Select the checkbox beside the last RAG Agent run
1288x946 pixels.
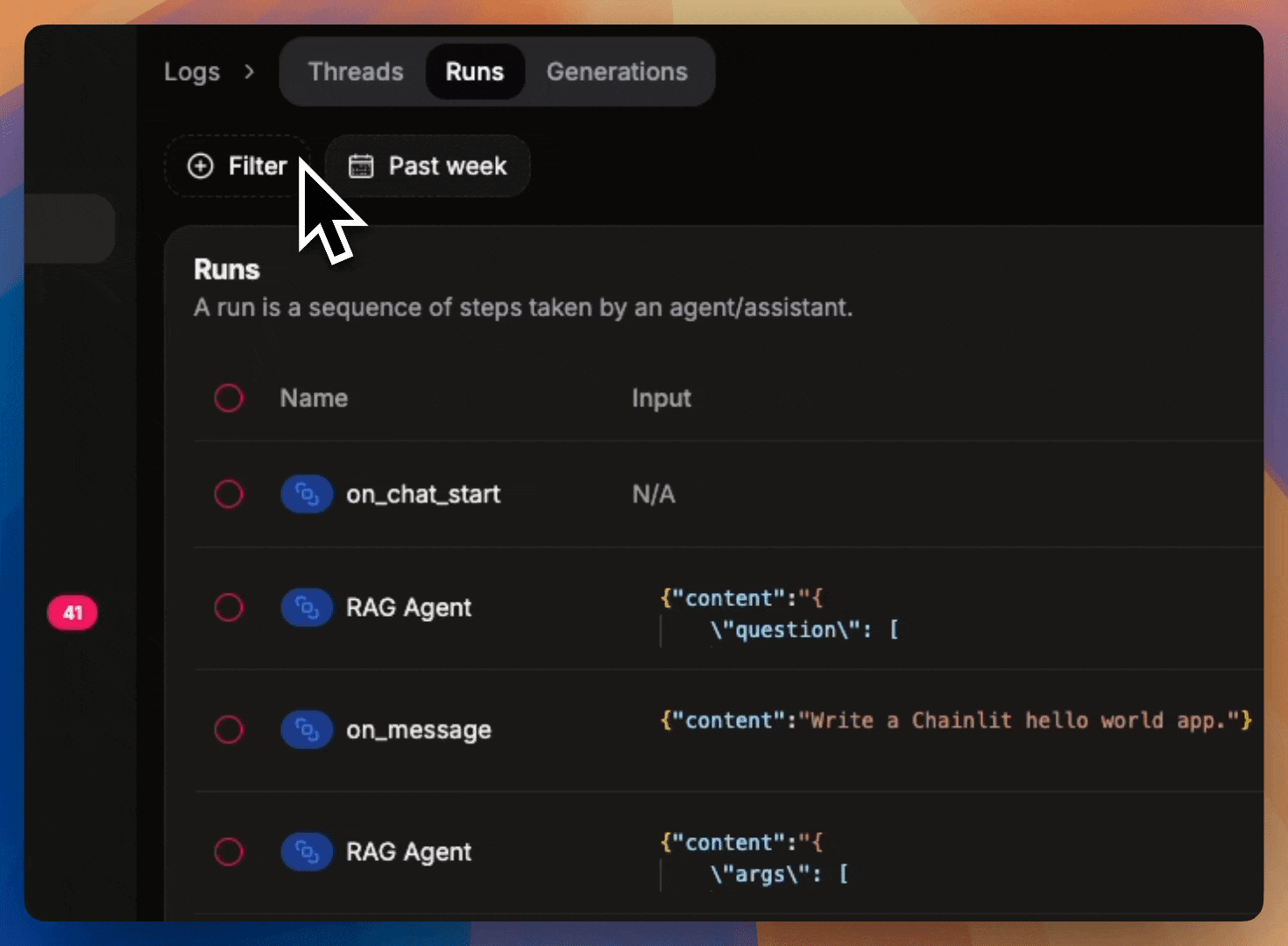click(x=229, y=851)
